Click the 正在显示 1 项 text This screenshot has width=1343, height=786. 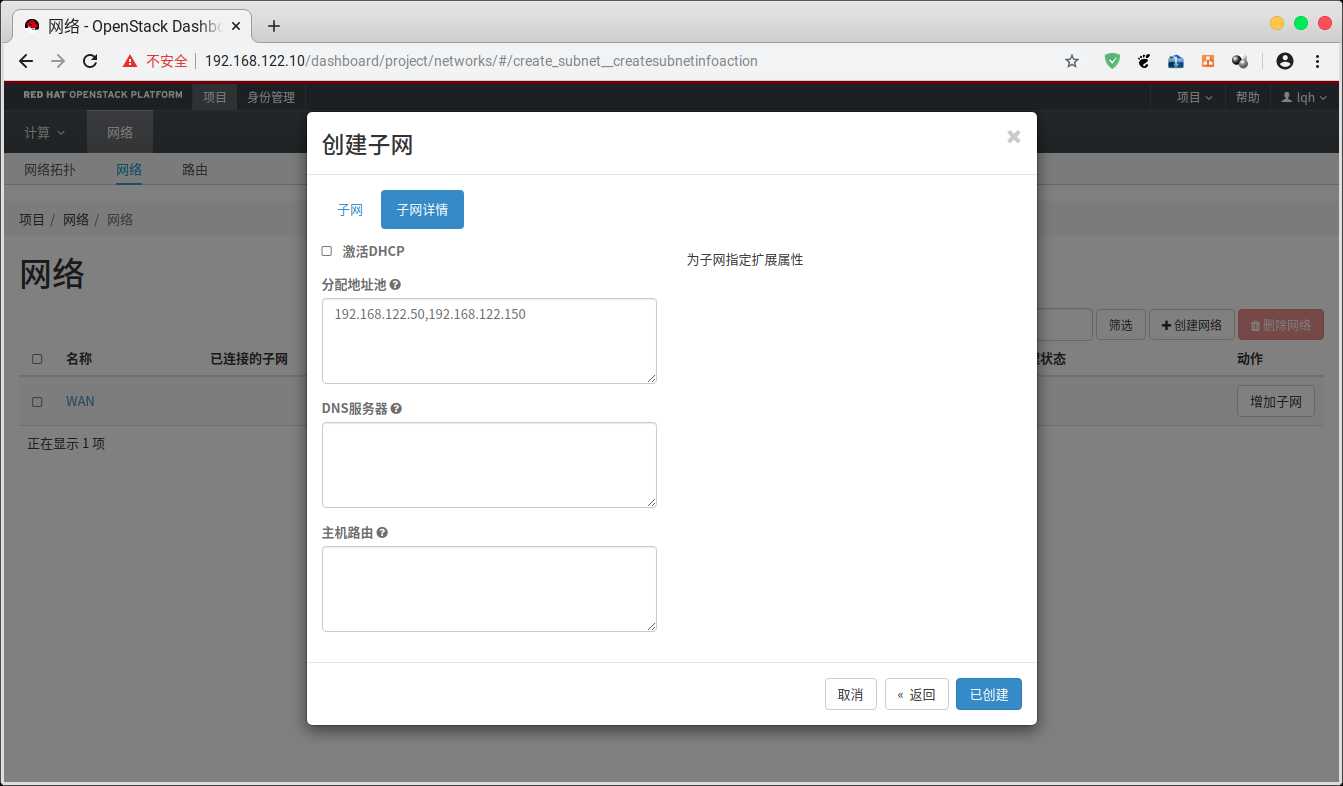[x=66, y=443]
